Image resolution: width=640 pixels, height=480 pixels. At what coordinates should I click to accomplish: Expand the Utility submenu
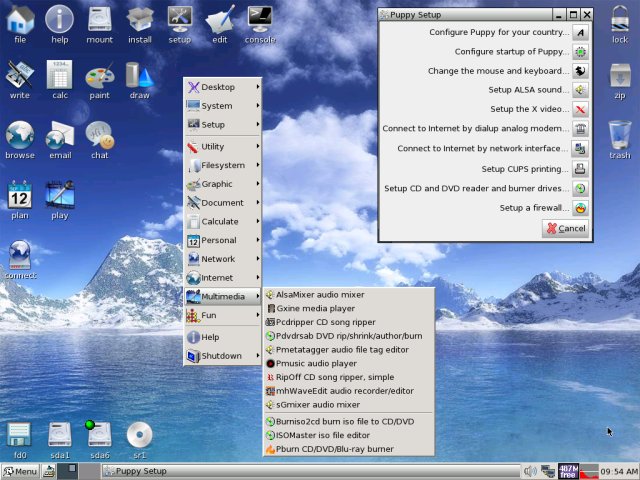[x=223, y=147]
